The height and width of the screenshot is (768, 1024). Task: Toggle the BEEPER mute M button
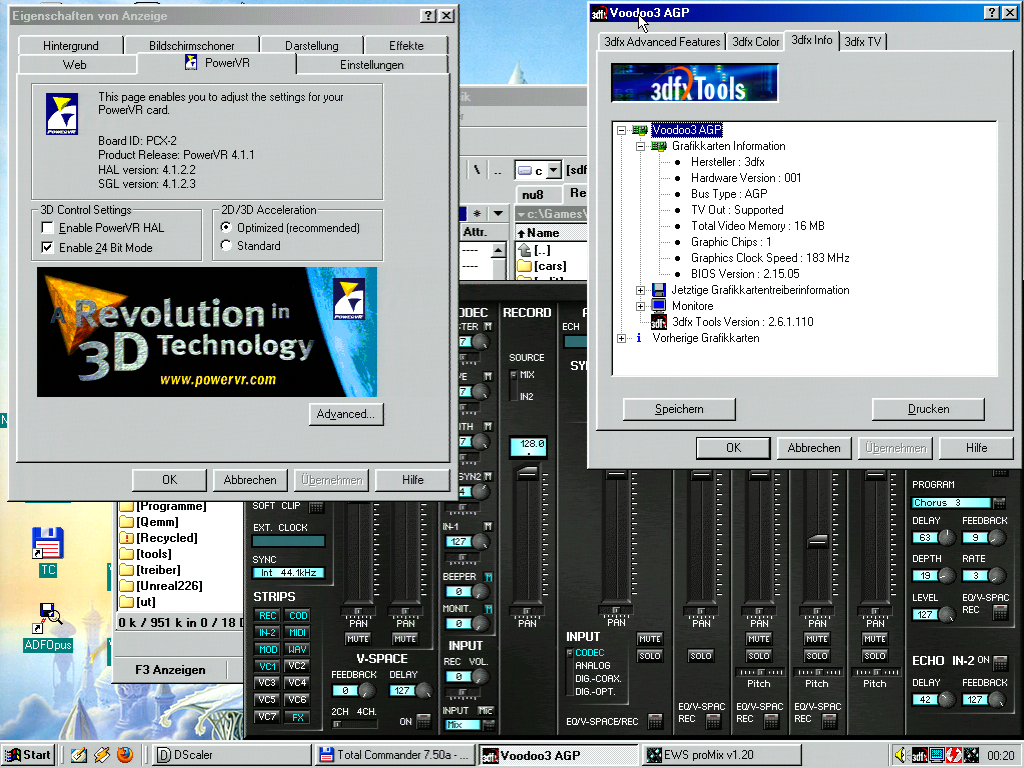click(x=488, y=577)
